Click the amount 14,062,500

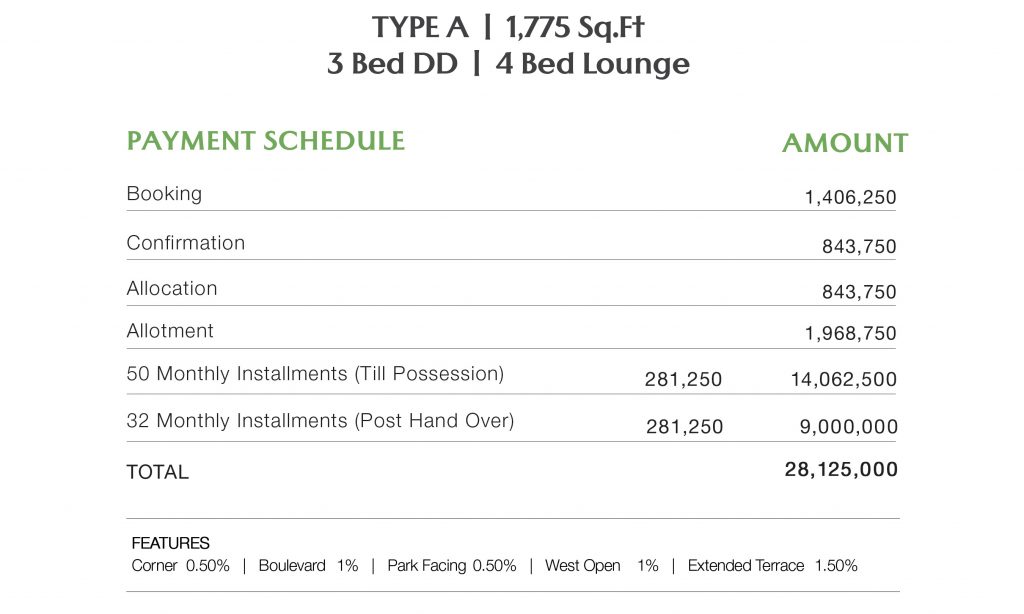pos(844,380)
